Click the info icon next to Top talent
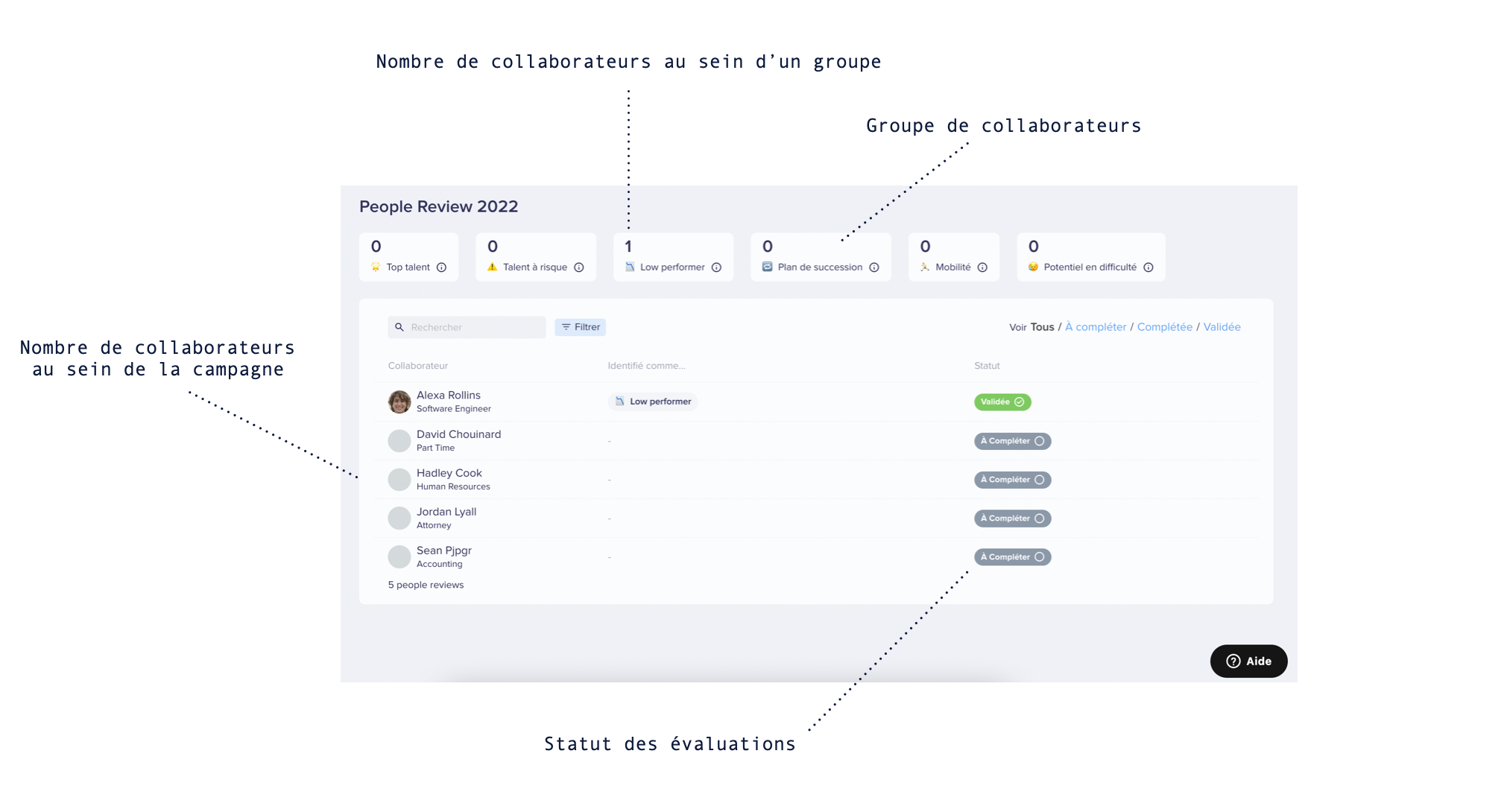 [441, 267]
